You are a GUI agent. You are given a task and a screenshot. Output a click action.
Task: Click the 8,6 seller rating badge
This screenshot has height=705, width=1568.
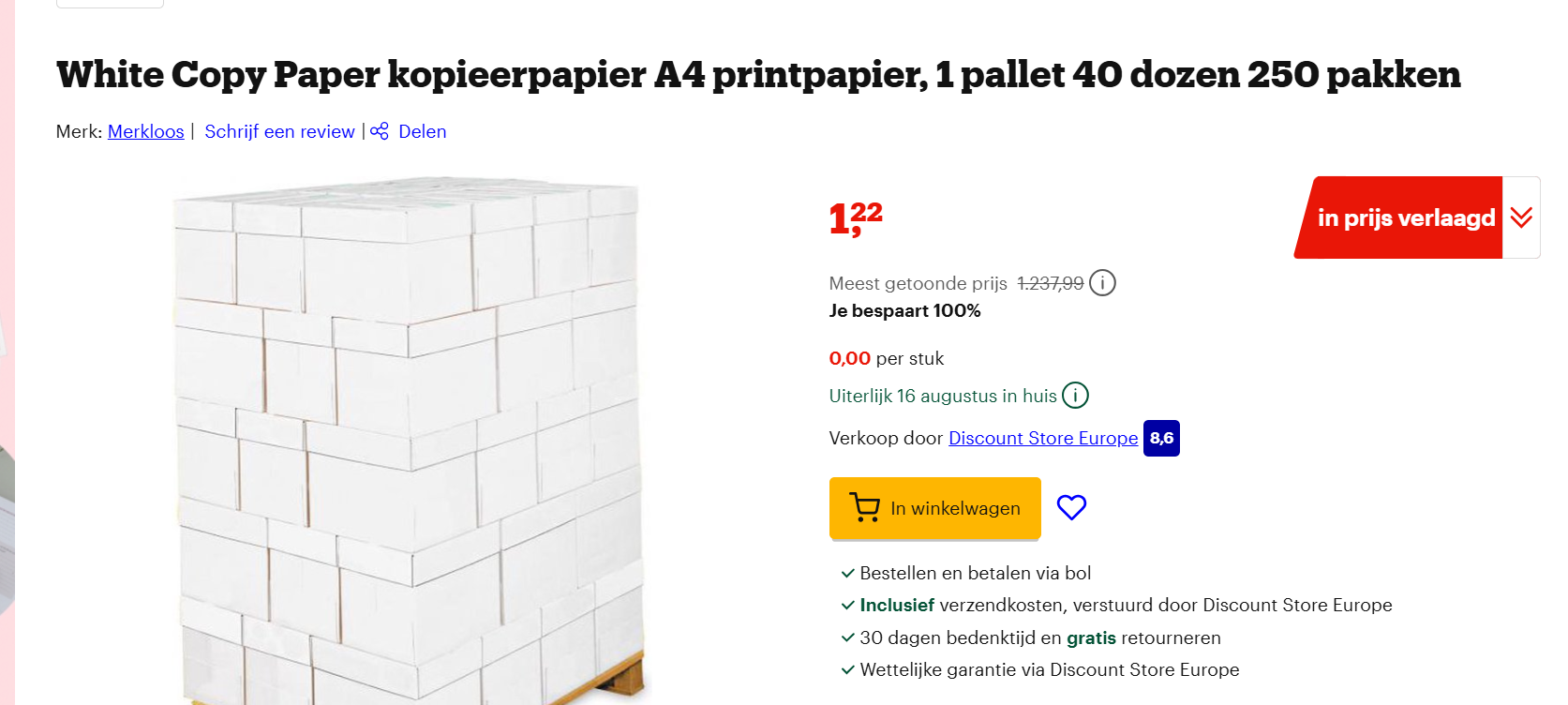coord(1161,438)
